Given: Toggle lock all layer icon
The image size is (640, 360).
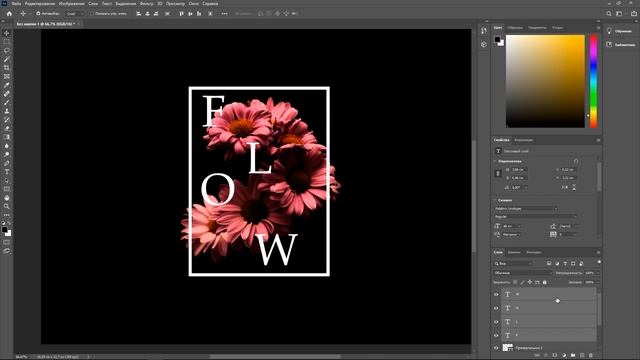Looking at the screenshot, I should click(x=544, y=282).
